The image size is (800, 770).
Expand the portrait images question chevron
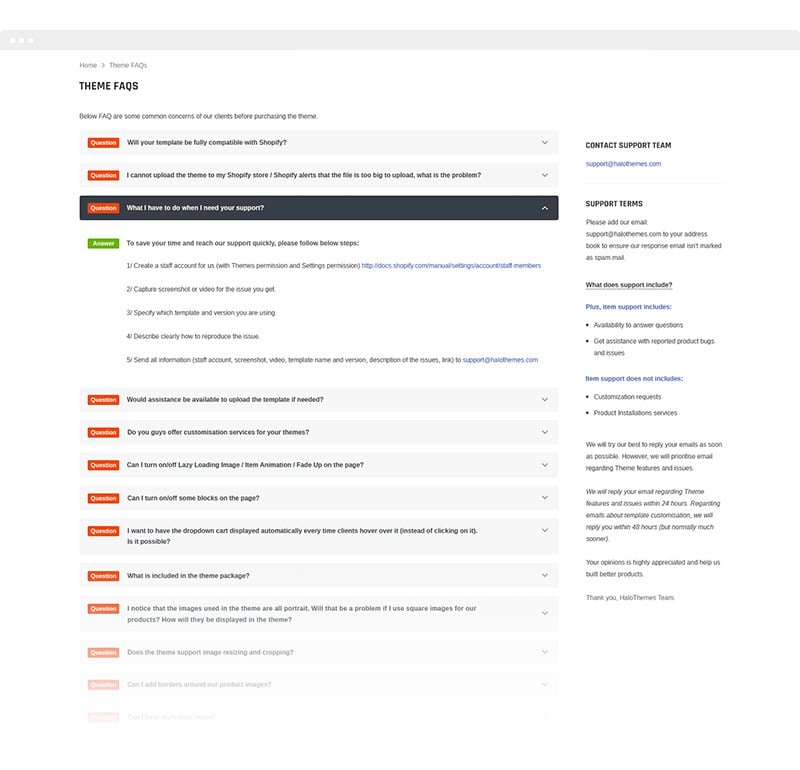544,613
